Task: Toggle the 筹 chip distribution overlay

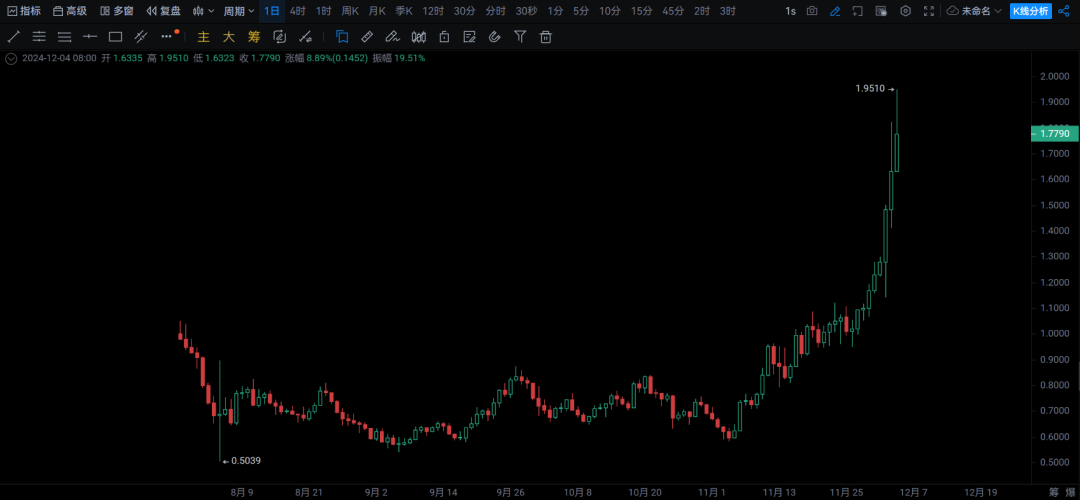Action: tap(254, 37)
